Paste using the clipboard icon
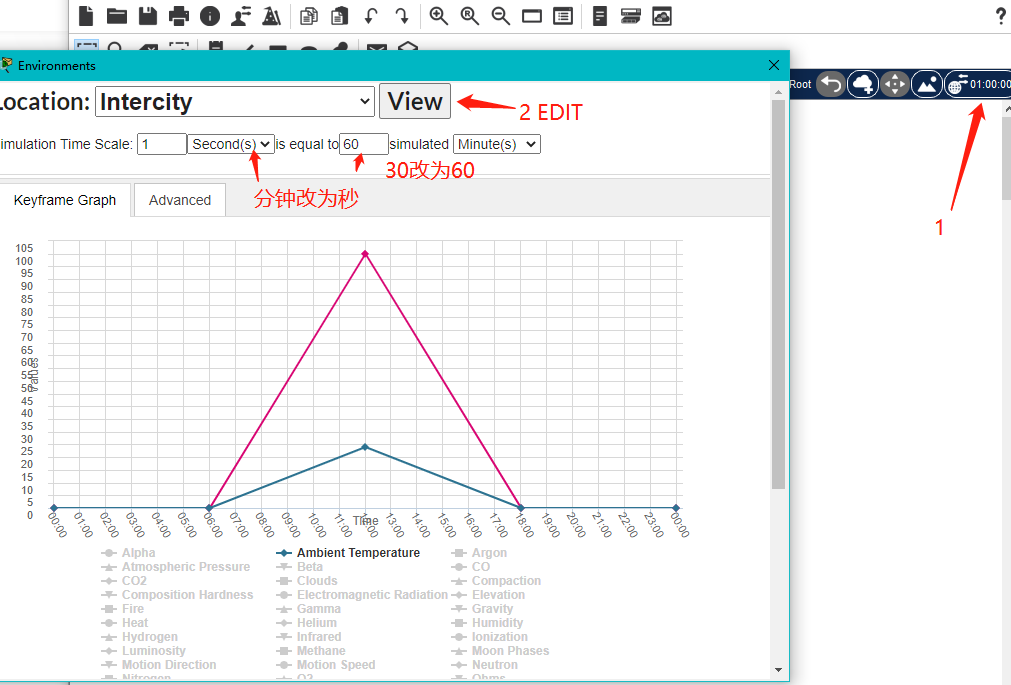 [x=339, y=15]
